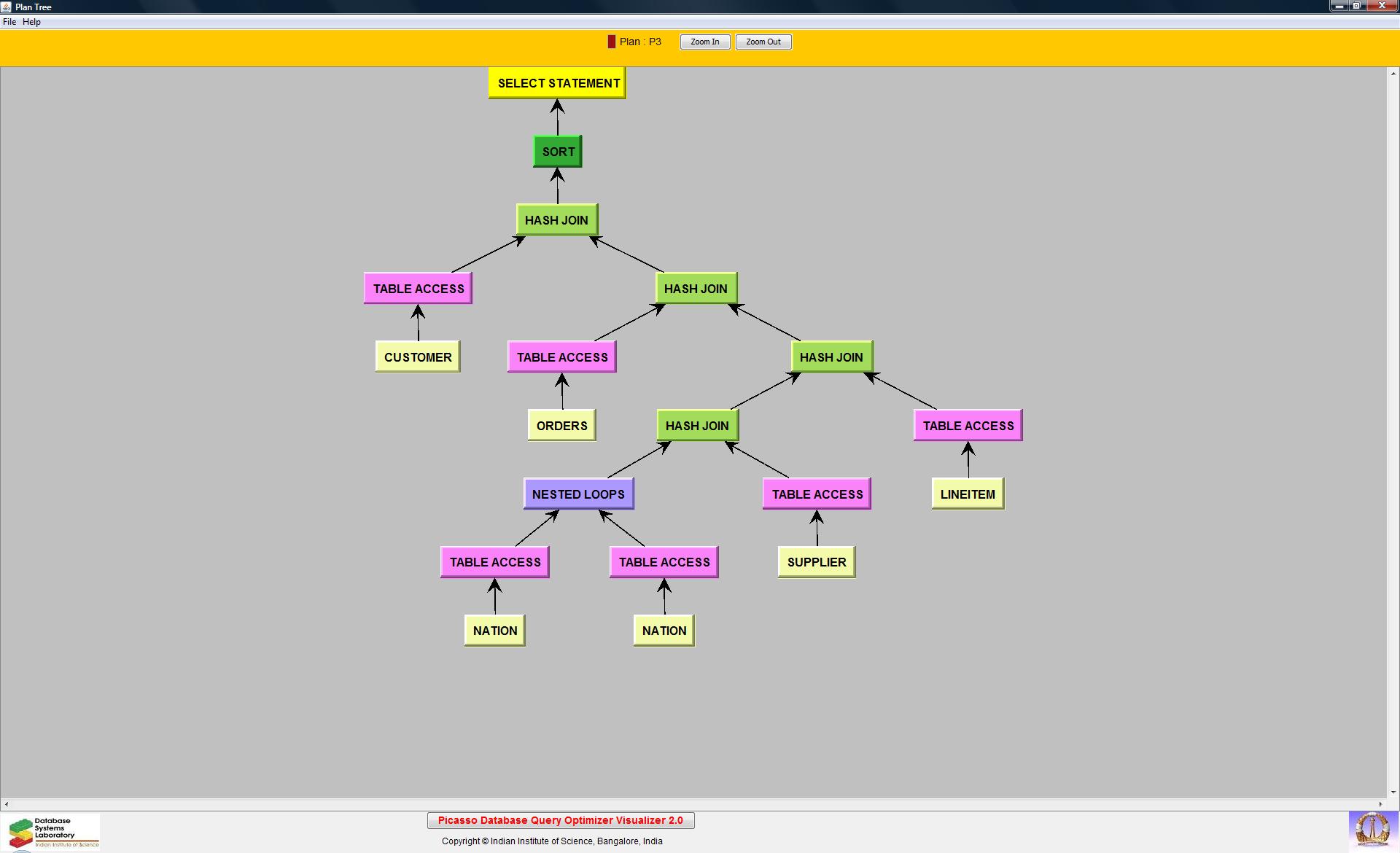
Task: Click the Picasso Database Query Optimizer Visualizer label
Action: 560,821
